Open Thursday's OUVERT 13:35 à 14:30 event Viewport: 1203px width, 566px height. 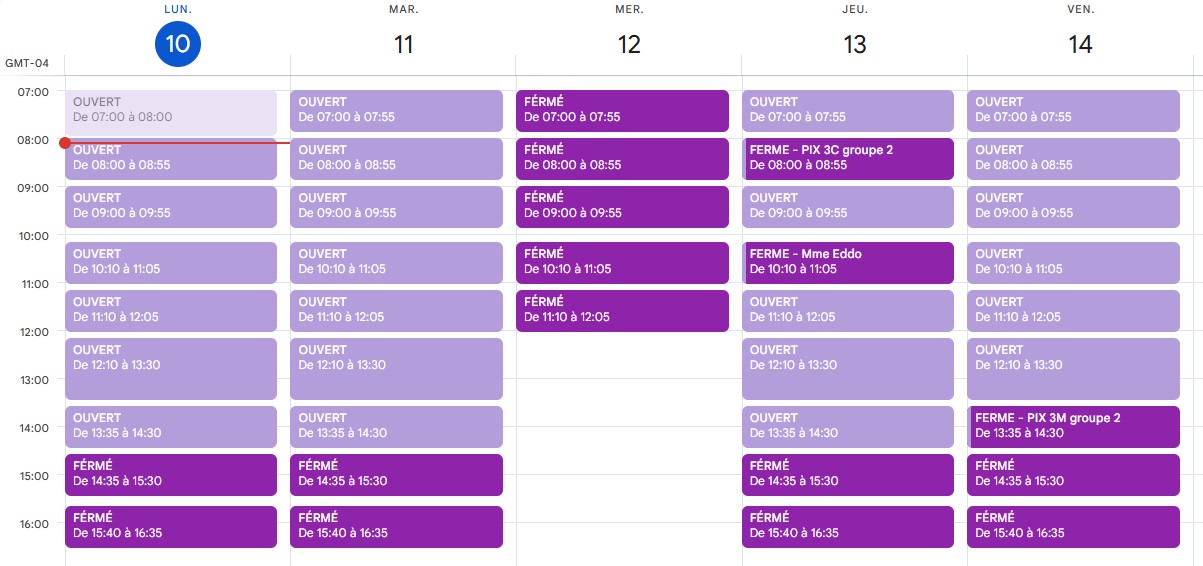click(x=848, y=426)
